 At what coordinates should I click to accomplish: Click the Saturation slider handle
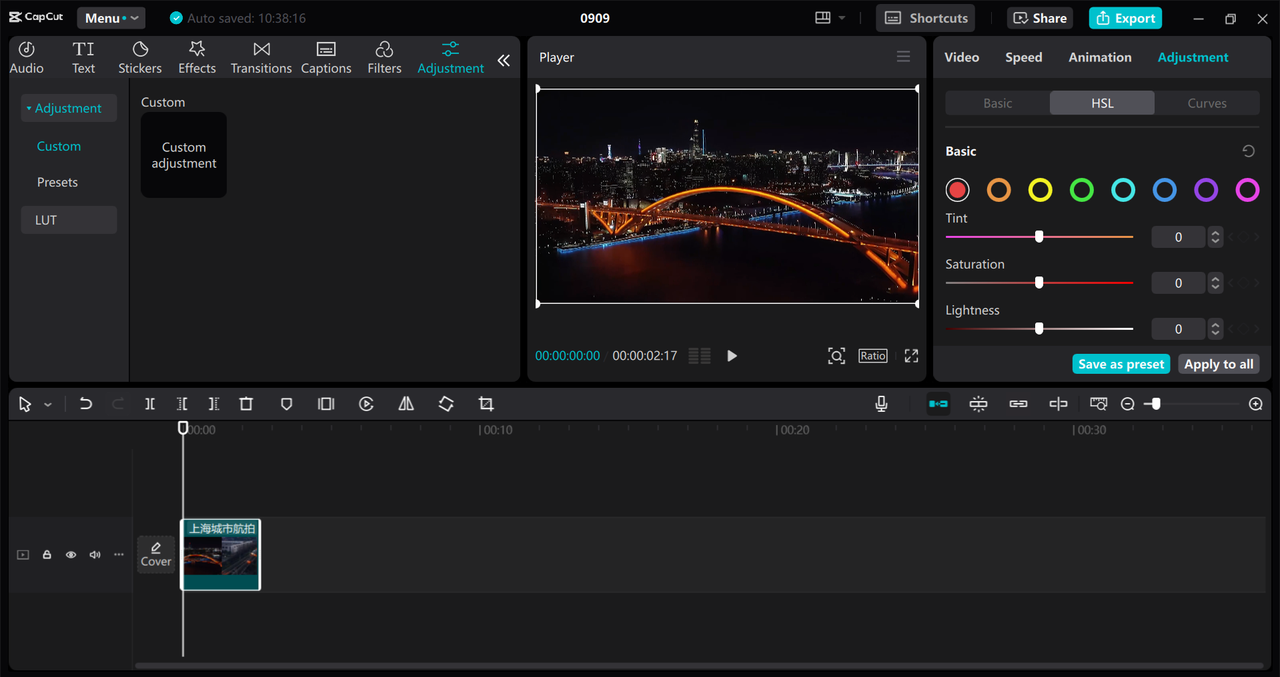pyautogui.click(x=1039, y=283)
